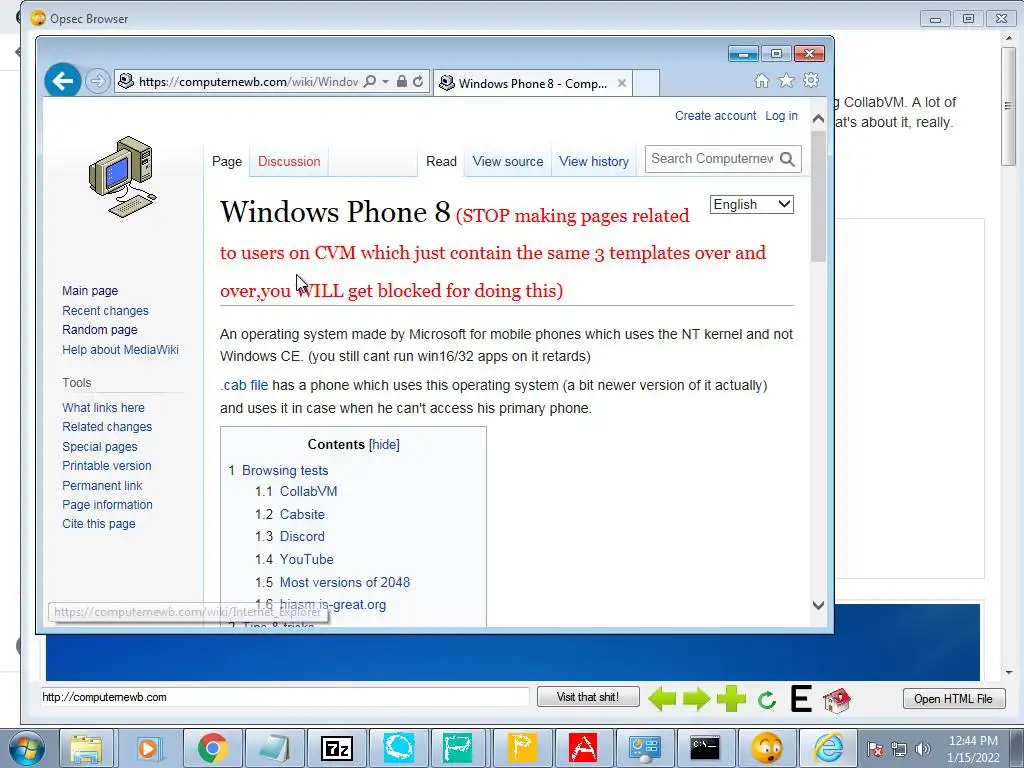Open Page information link
The height and width of the screenshot is (768, 1024).
coord(107,505)
